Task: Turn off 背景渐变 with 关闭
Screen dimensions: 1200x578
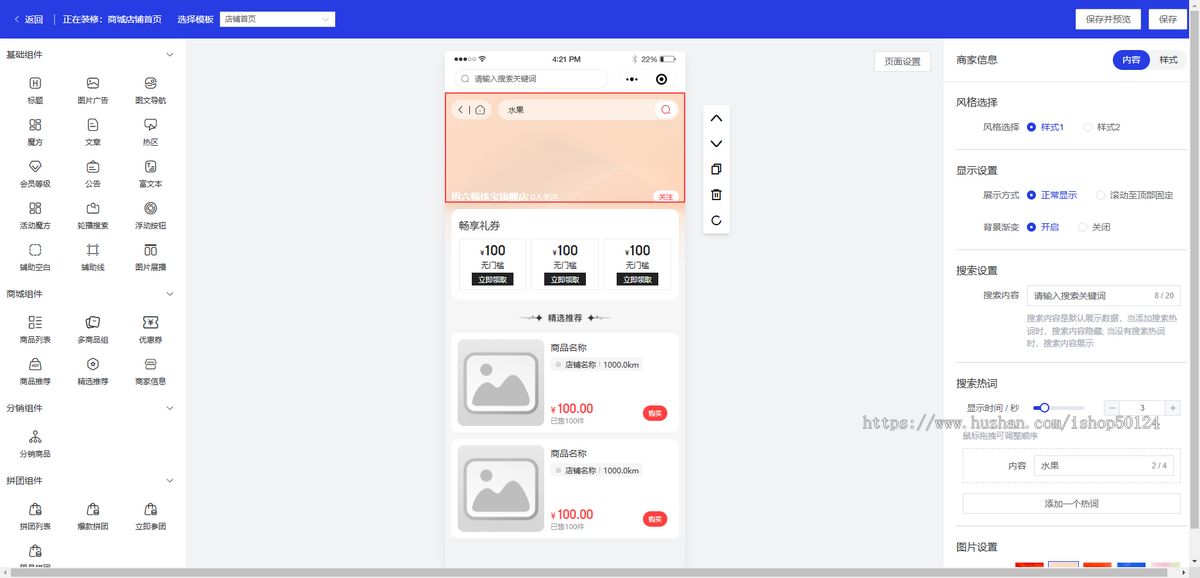Action: click(x=1094, y=227)
